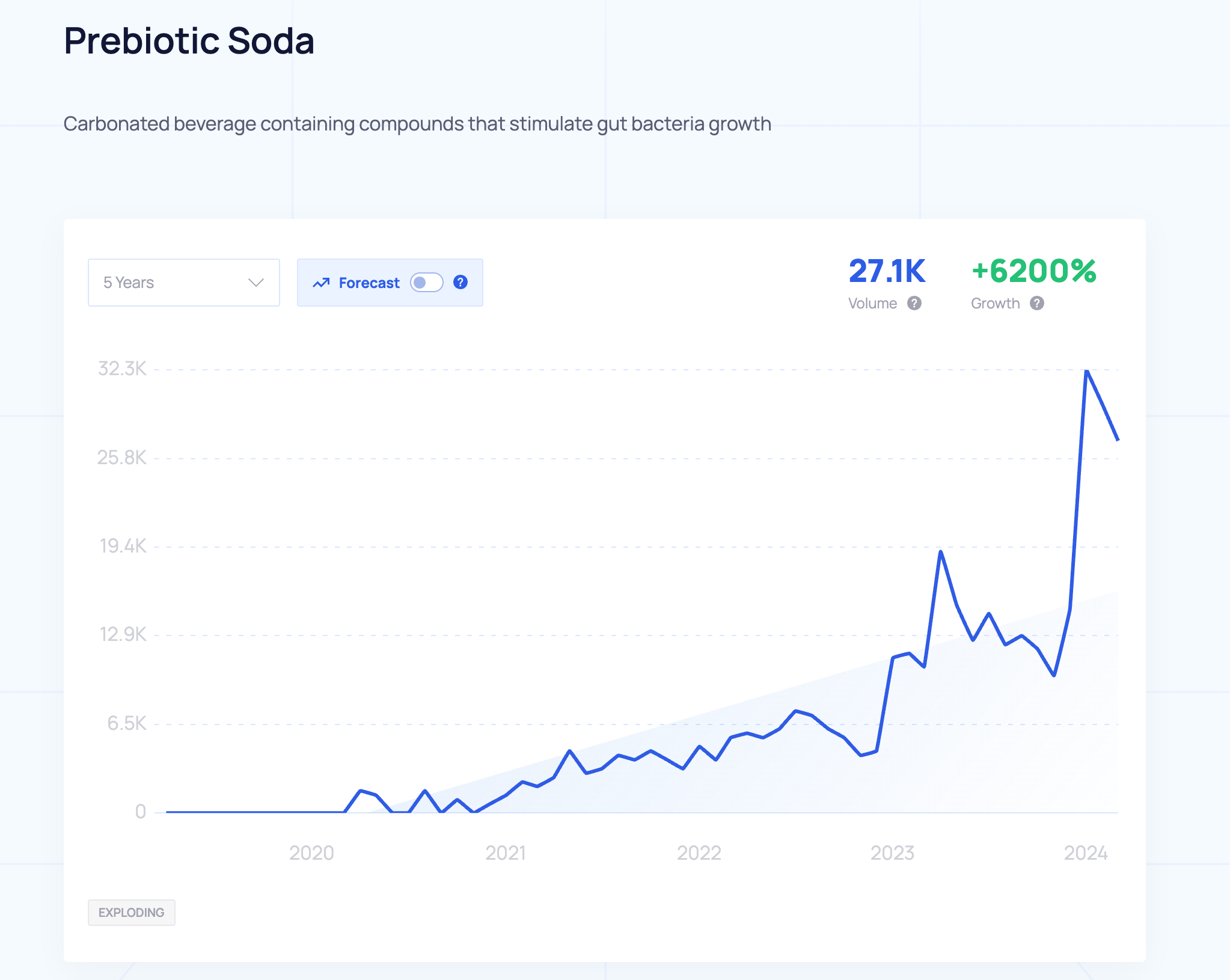Open the 5 Years timeframe dropdown
The image size is (1230, 980).
click(183, 283)
